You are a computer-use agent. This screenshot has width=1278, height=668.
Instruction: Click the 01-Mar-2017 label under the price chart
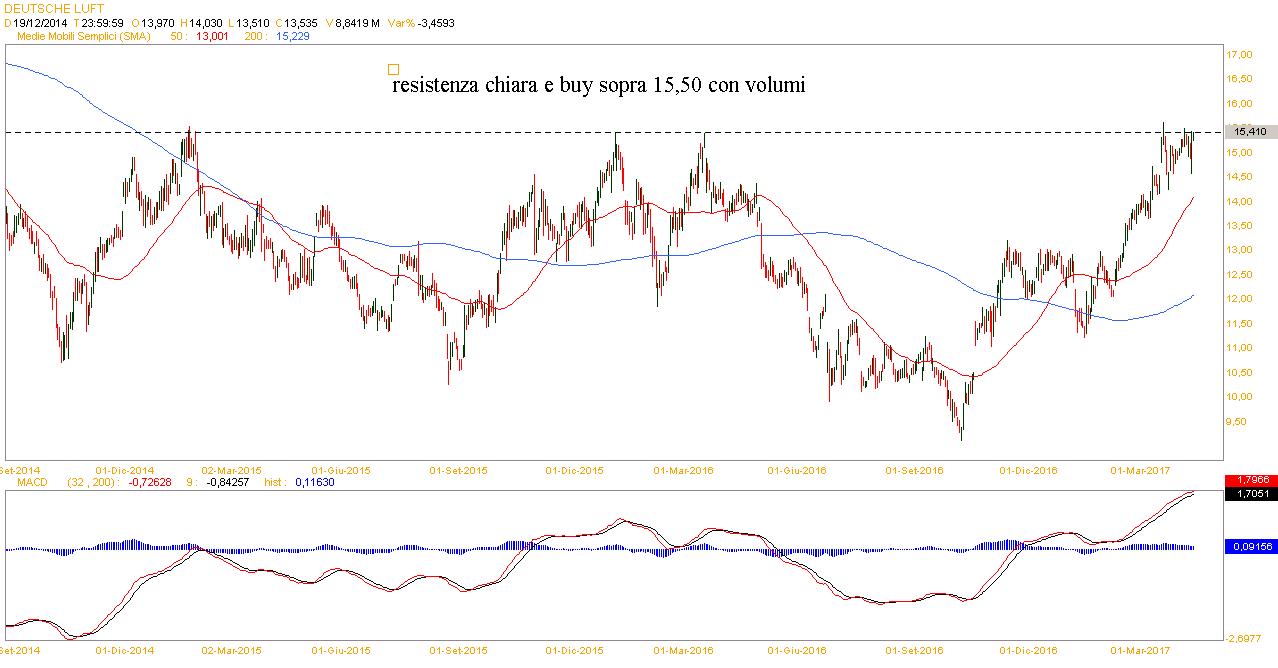[1138, 469]
